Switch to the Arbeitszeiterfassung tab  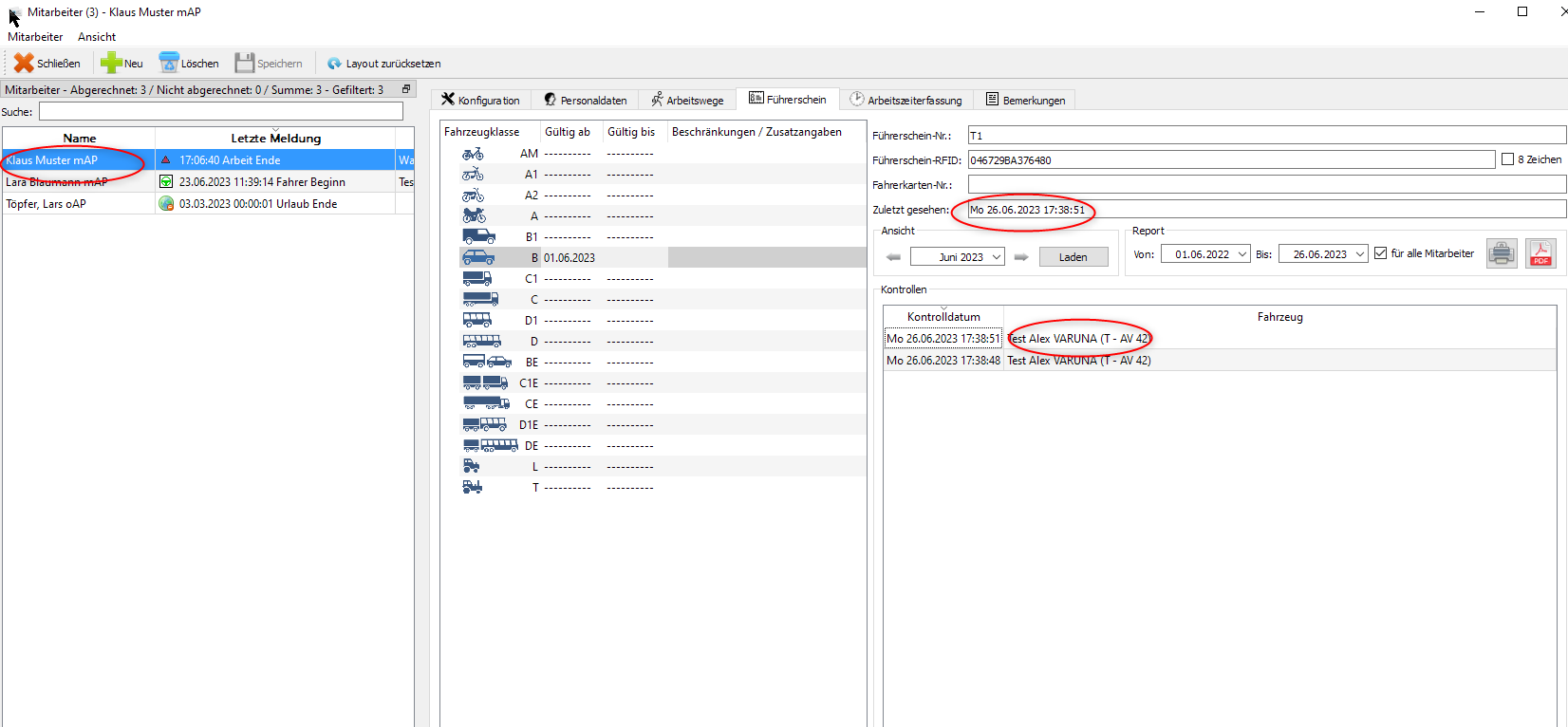pos(905,100)
